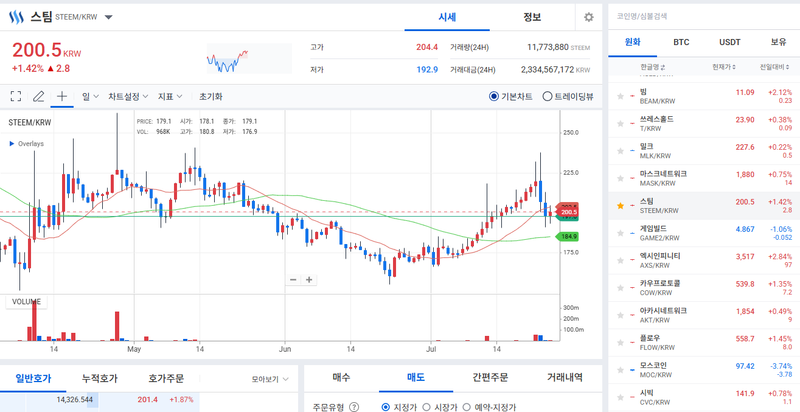Switch to 일반호가 order book tab
Viewport: 800px width, 412px height.
tap(33, 378)
